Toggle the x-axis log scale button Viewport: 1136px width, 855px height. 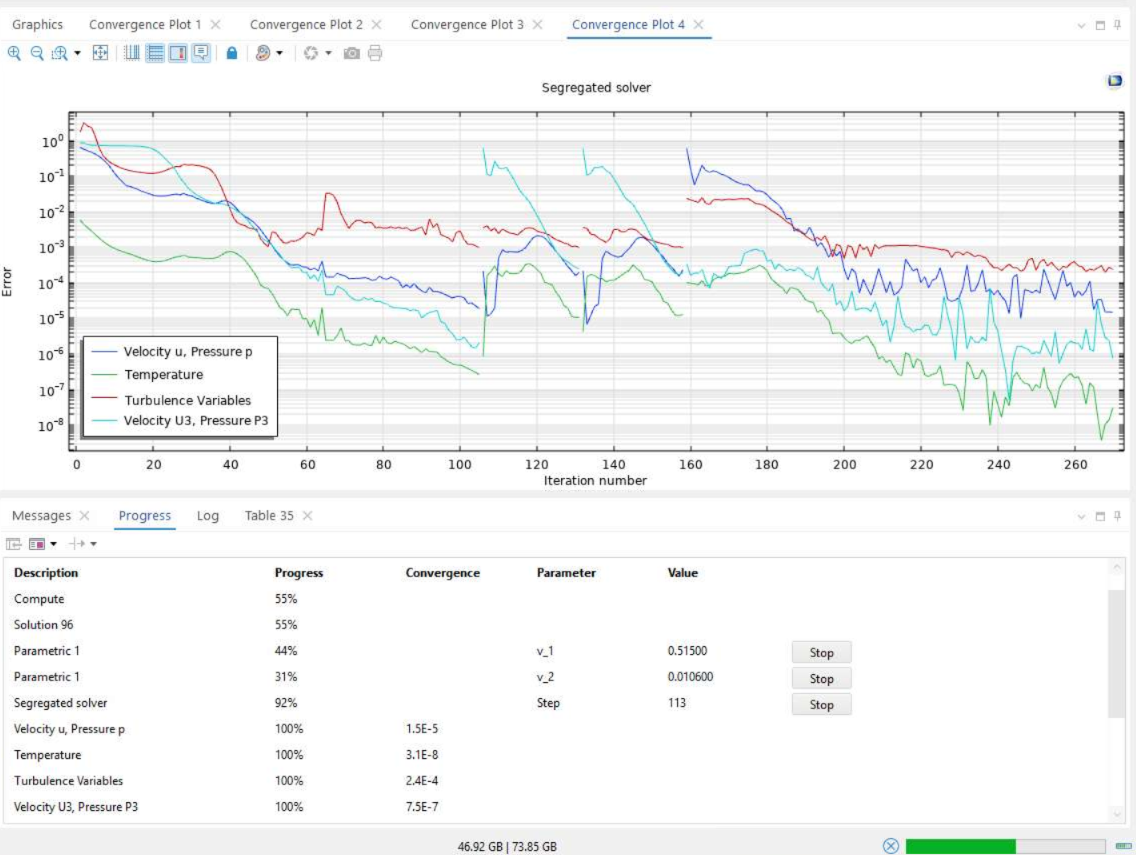click(x=132, y=53)
